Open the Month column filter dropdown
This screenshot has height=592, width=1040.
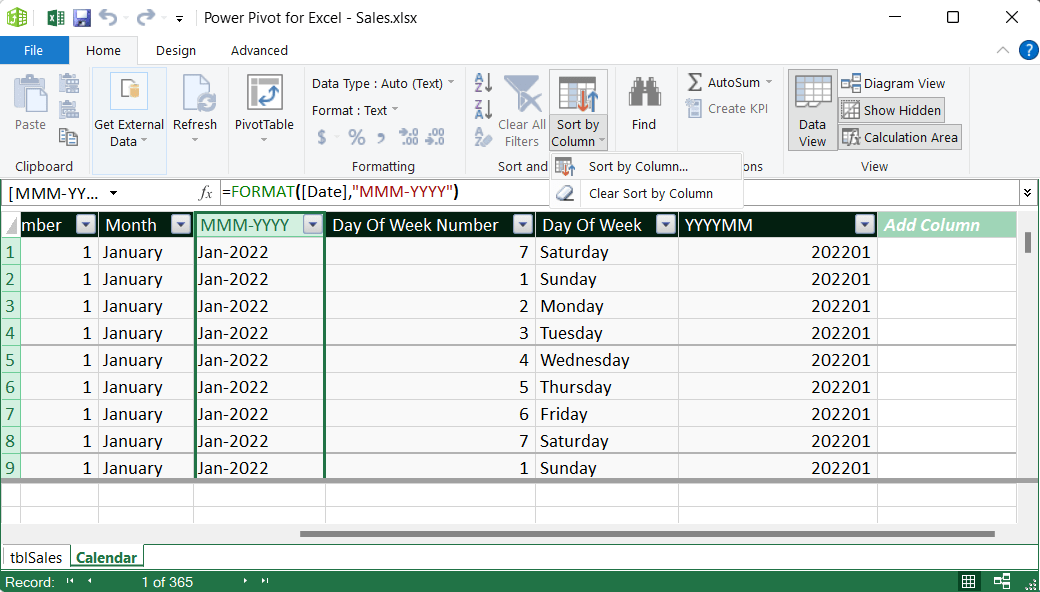[181, 224]
